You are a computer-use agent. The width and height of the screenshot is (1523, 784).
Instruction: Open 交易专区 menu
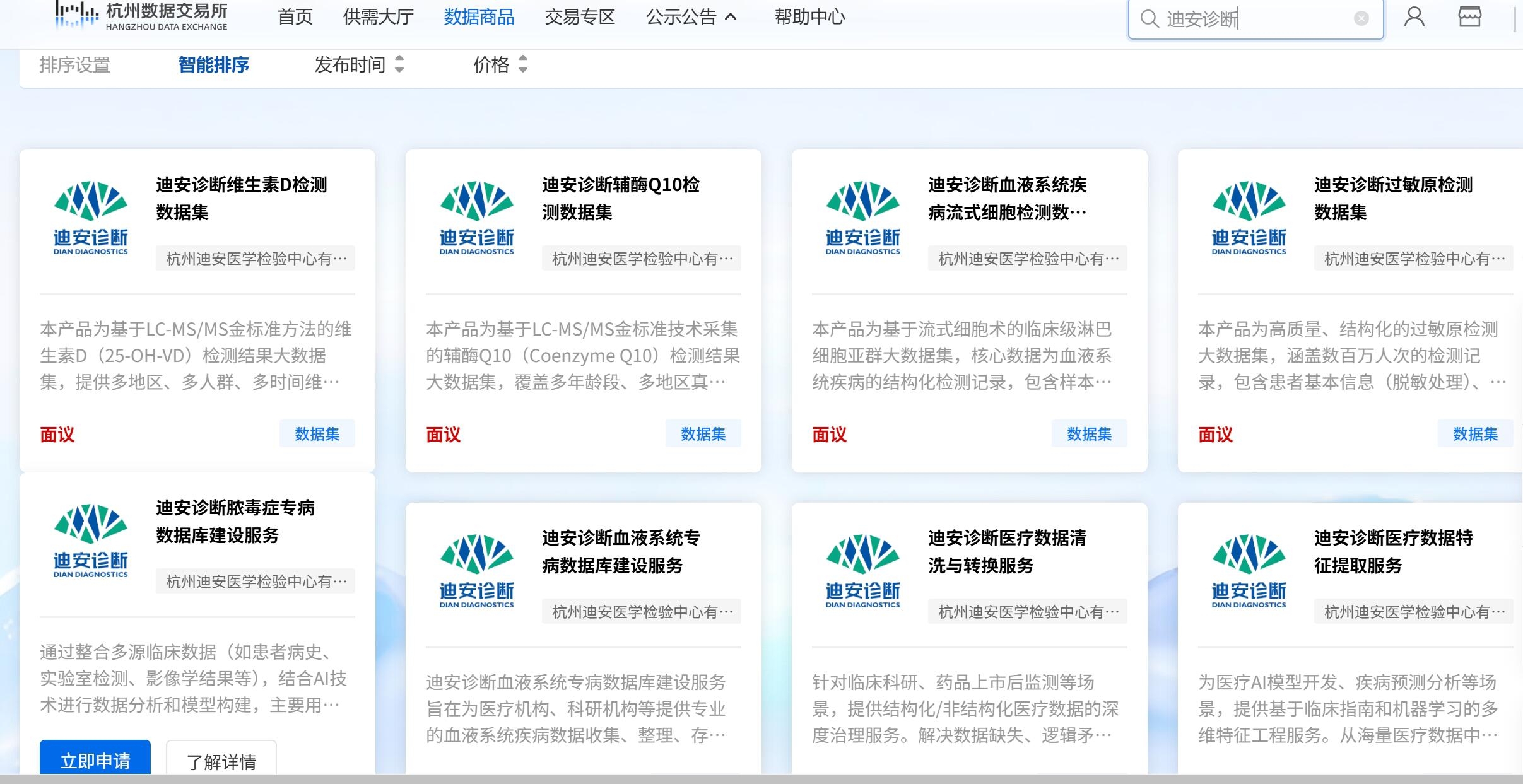click(x=580, y=17)
